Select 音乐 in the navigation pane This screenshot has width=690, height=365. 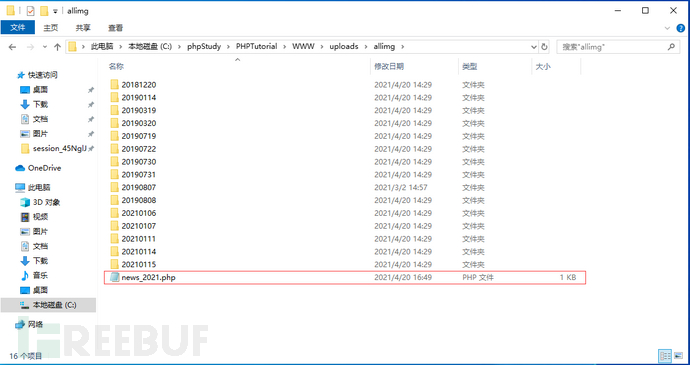click(x=40, y=275)
